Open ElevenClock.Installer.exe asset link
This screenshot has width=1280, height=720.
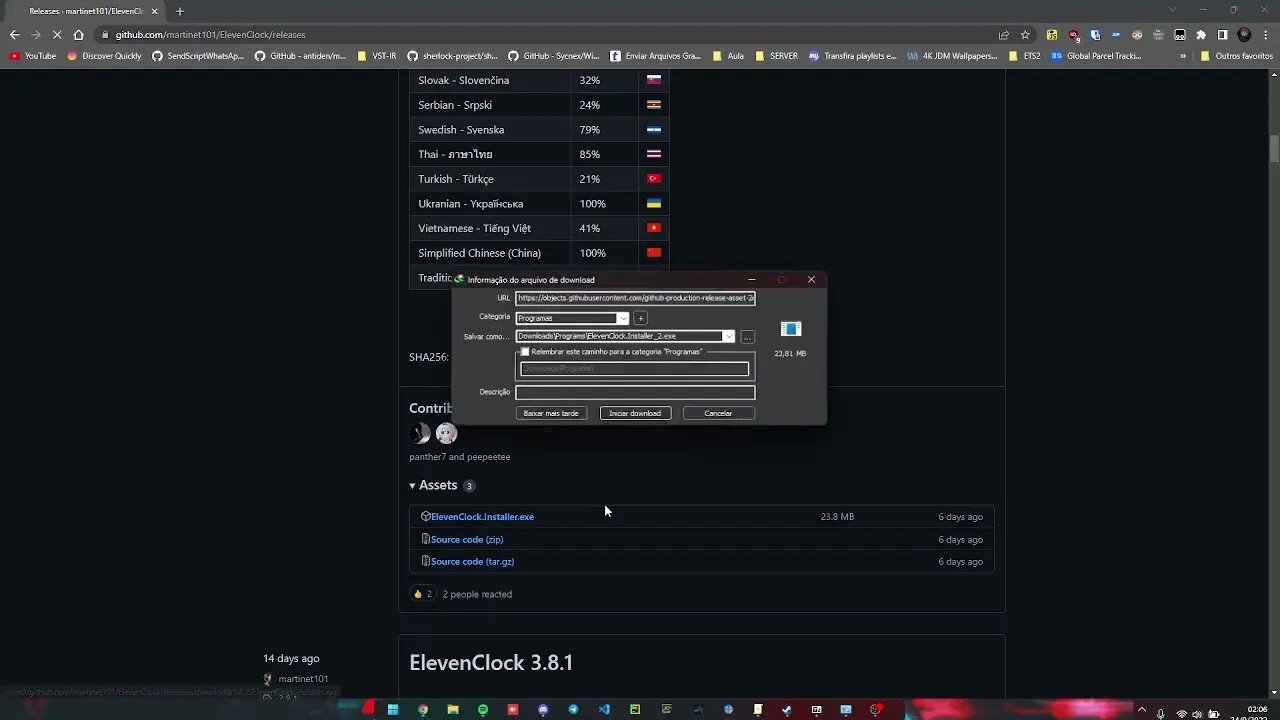(482, 517)
